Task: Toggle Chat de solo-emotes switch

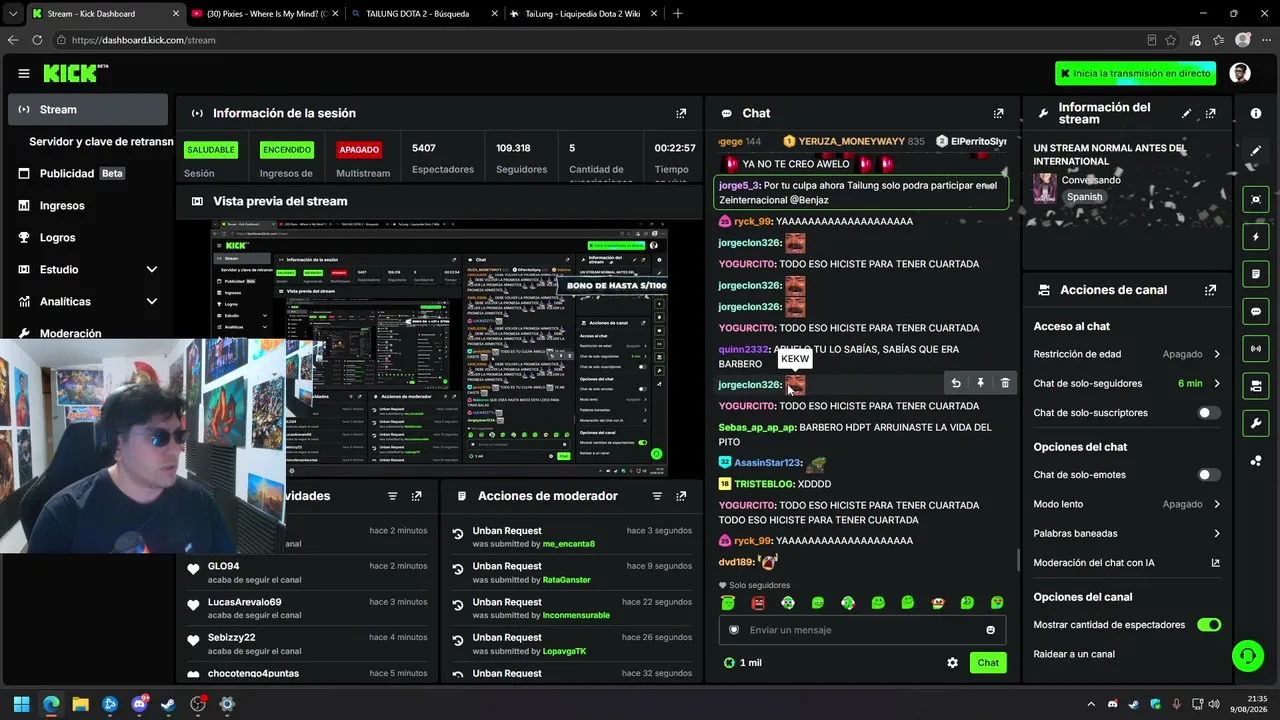Action: [1209, 475]
